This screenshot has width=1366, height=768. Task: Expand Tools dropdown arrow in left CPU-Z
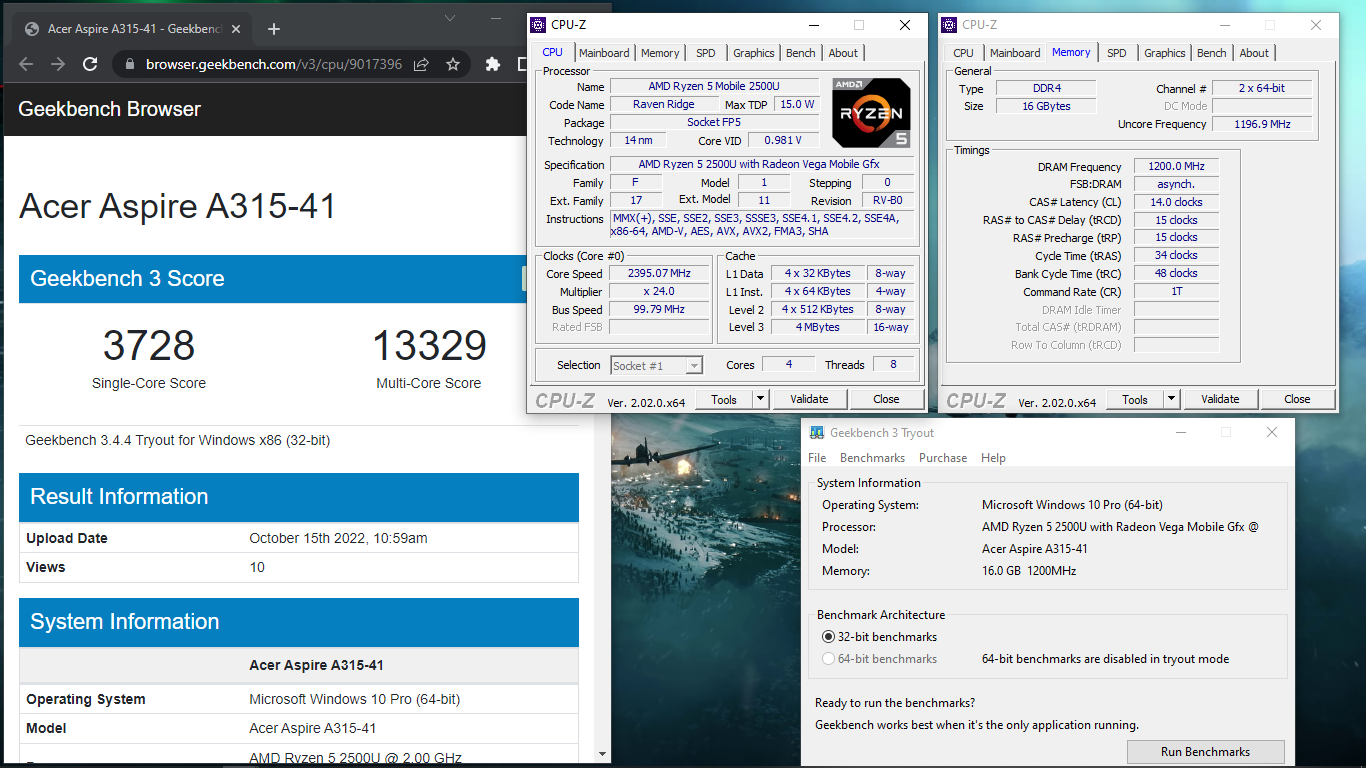point(761,399)
